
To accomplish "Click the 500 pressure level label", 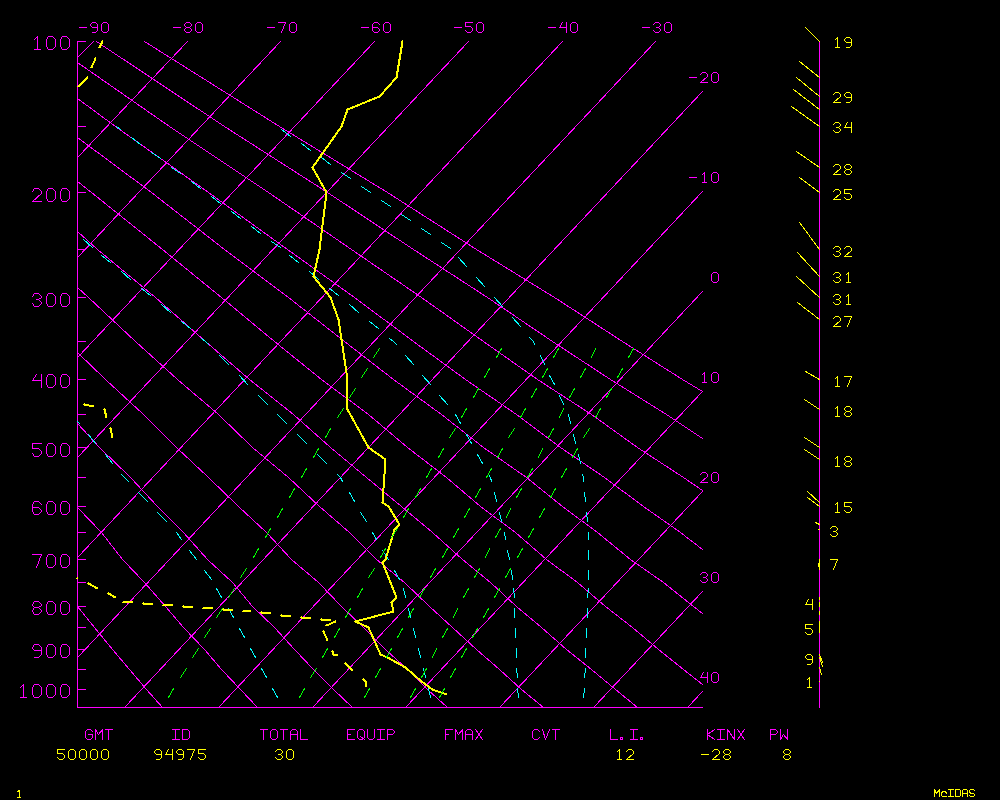I will (x=50, y=450).
